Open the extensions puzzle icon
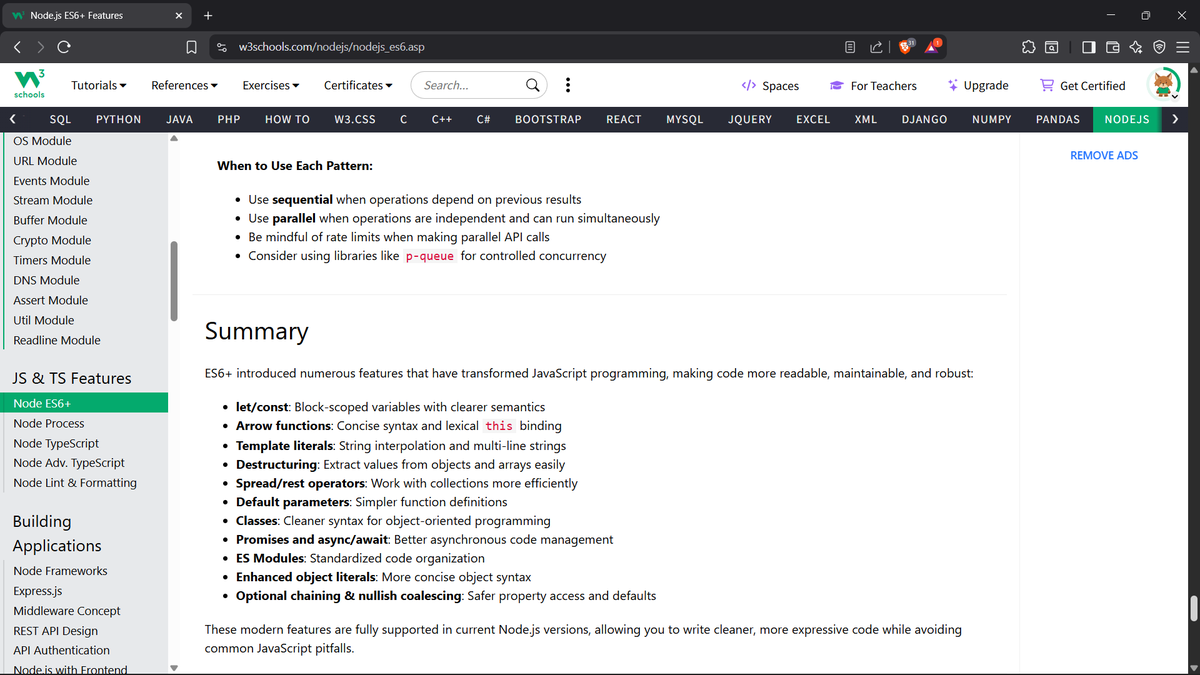 click(1028, 46)
